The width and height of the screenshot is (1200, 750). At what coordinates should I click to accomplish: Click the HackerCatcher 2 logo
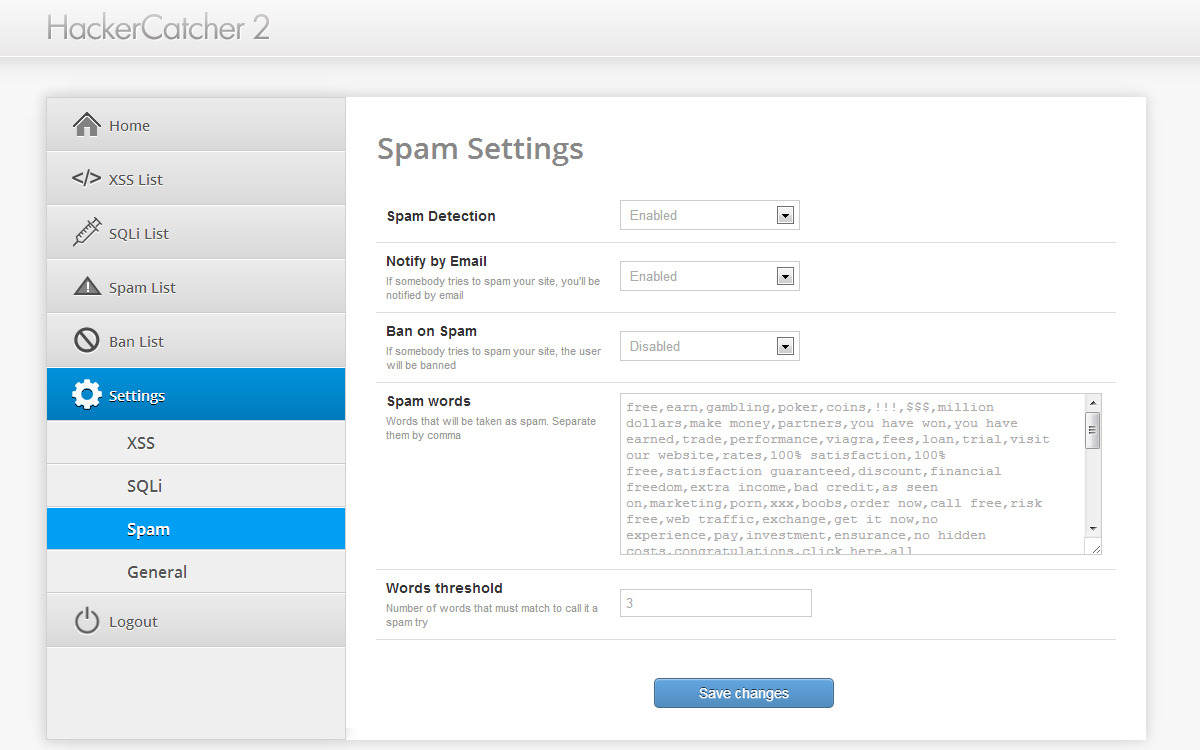click(x=158, y=28)
